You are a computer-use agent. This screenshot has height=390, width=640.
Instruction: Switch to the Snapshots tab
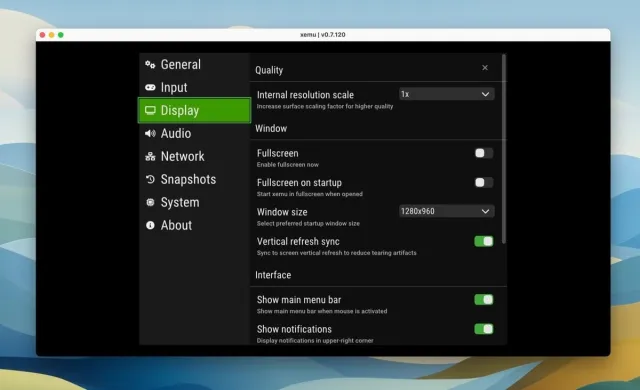coord(194,179)
